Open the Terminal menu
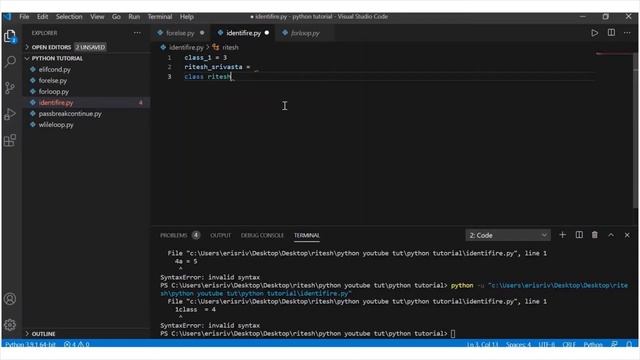This screenshot has width=640, height=360. pos(160,17)
